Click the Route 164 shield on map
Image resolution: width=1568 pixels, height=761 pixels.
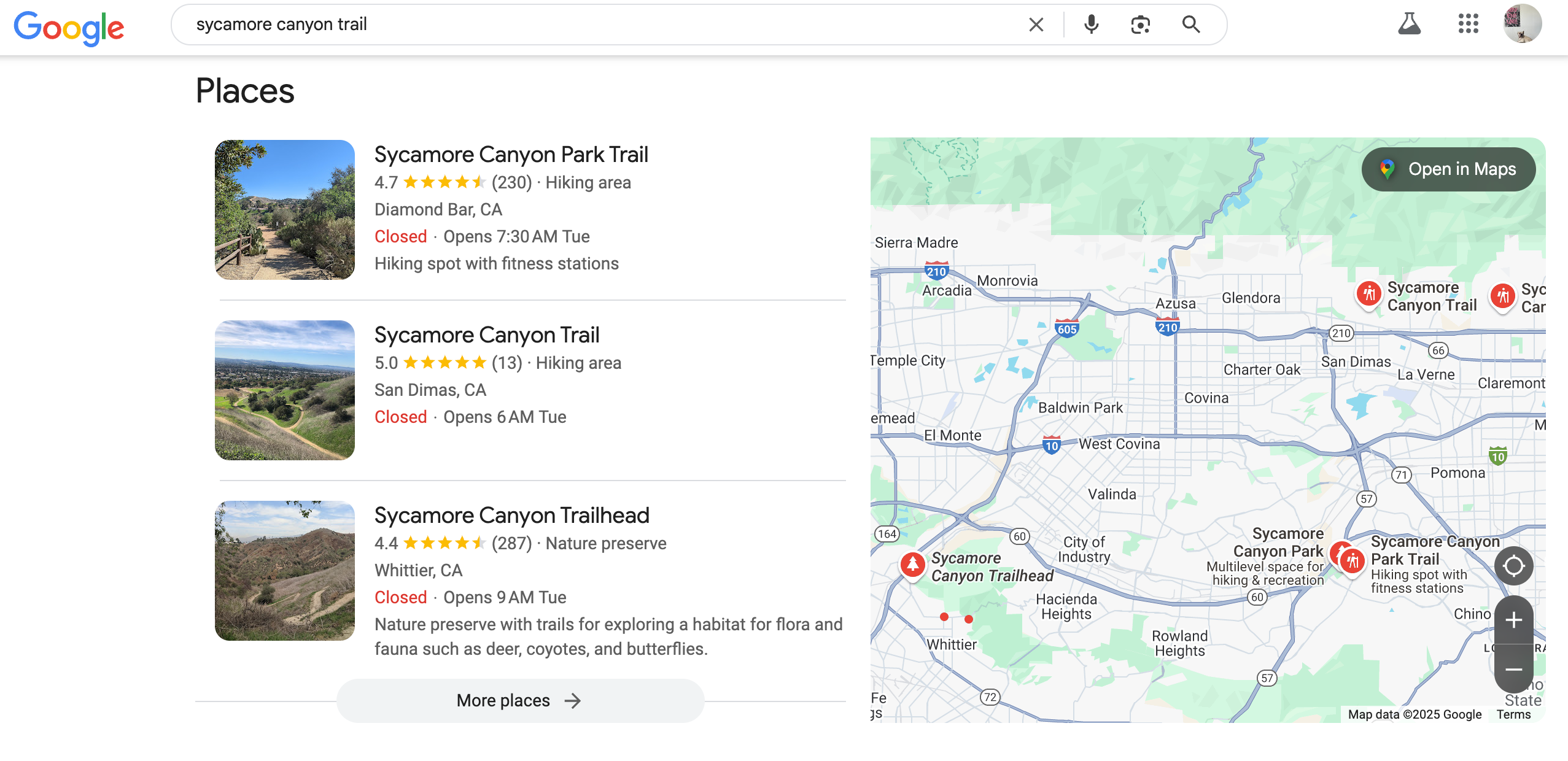(887, 534)
